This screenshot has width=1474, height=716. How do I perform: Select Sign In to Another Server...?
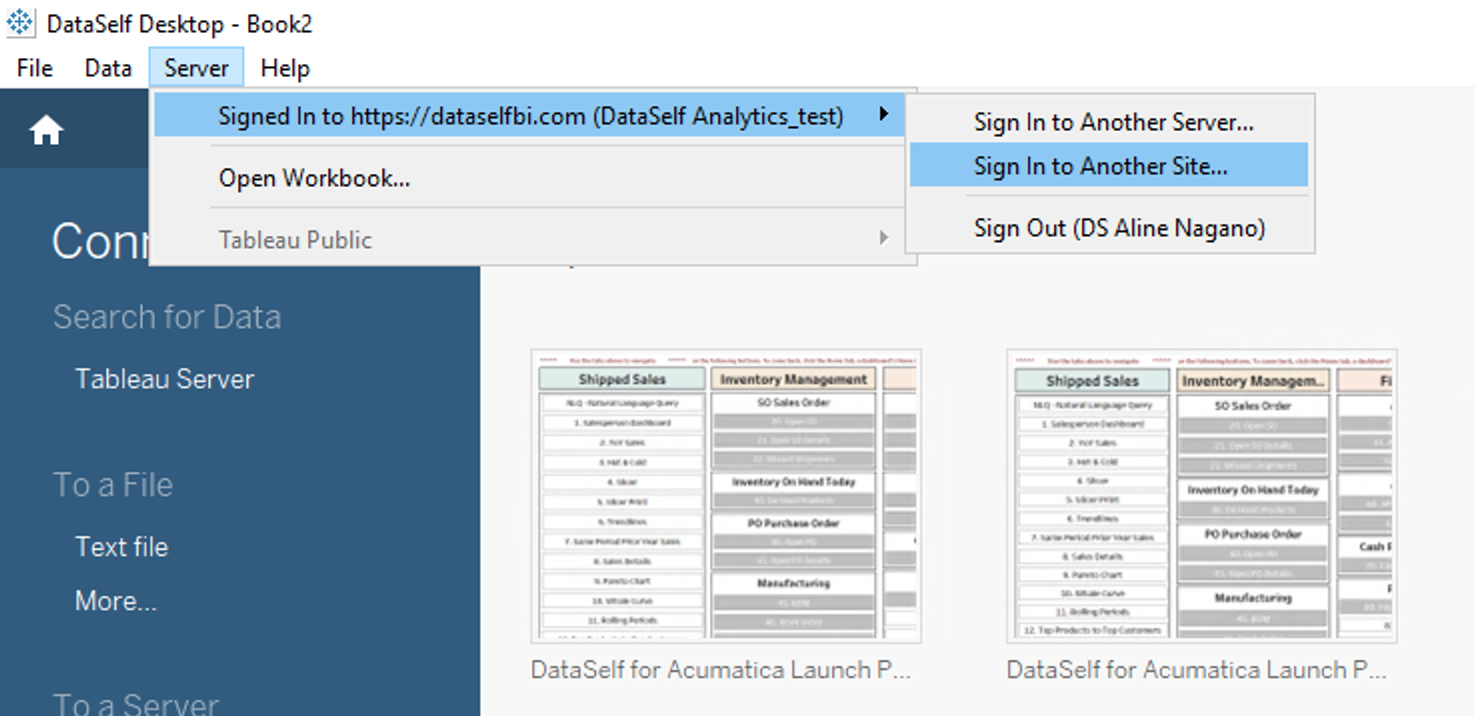click(x=1113, y=122)
